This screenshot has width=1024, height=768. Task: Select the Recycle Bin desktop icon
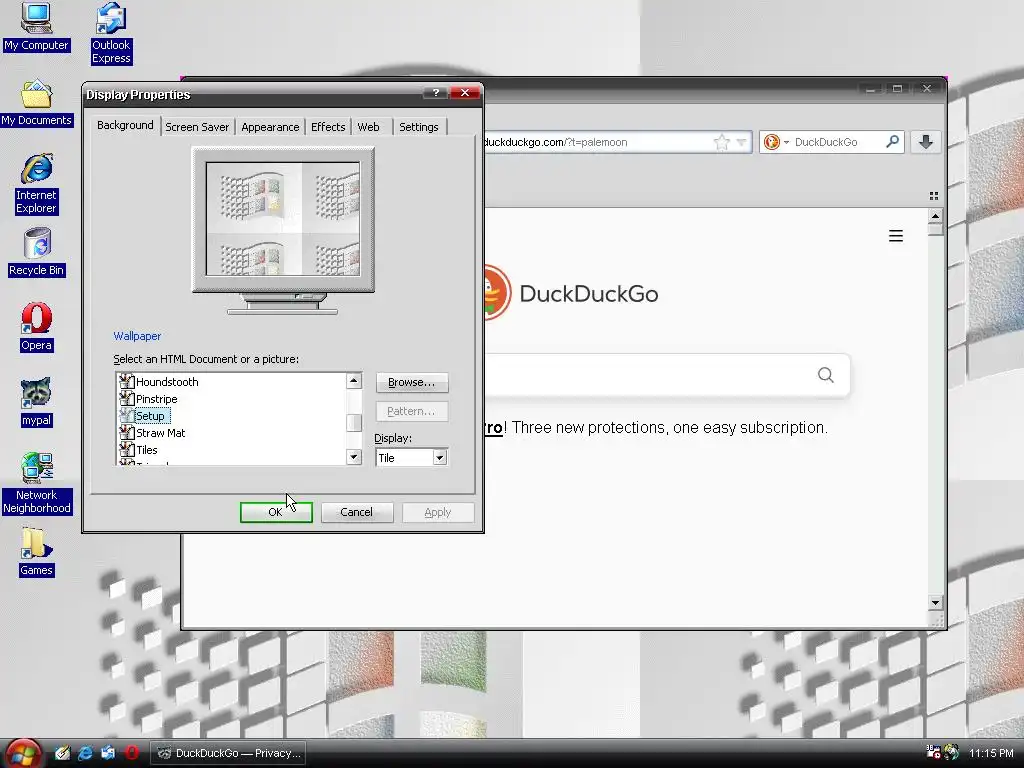tap(37, 252)
